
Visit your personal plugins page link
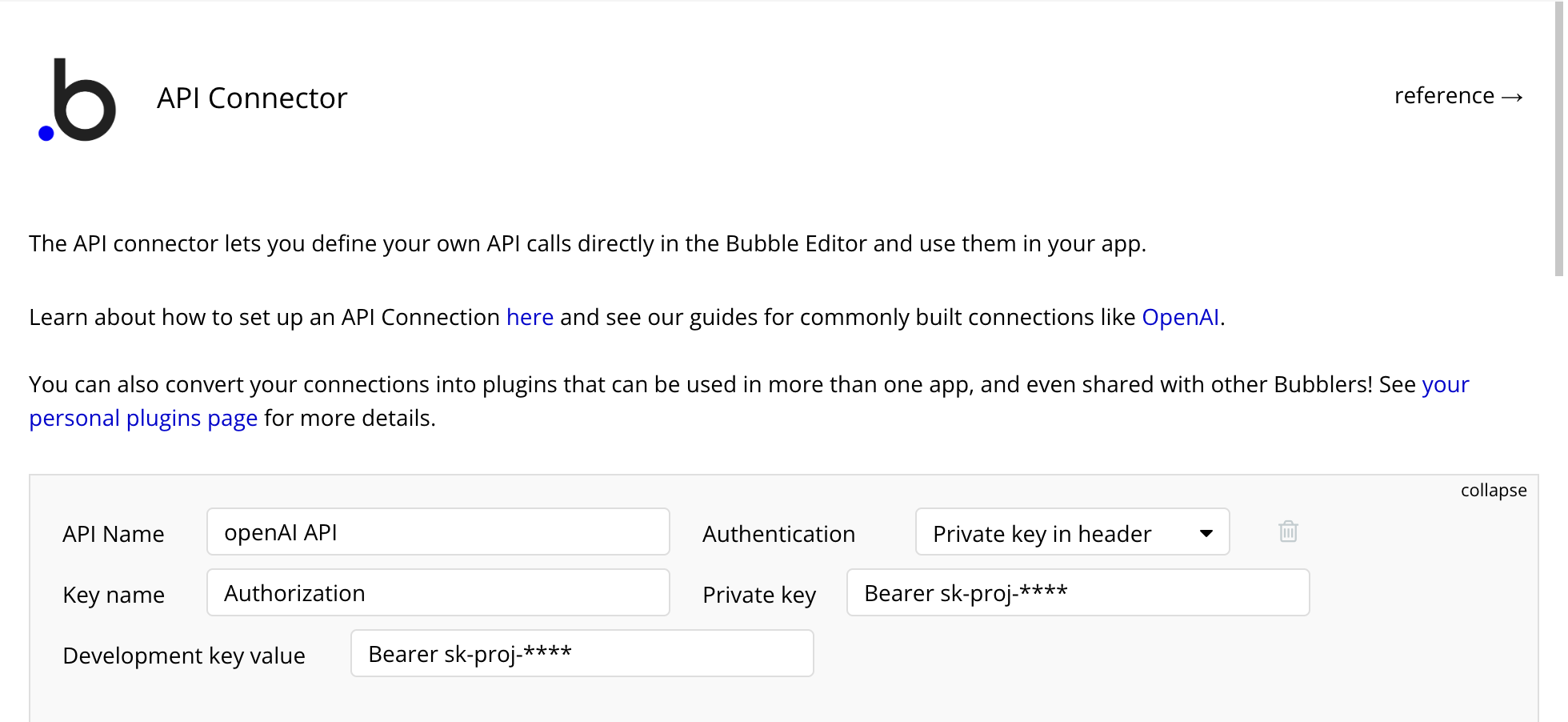143,418
